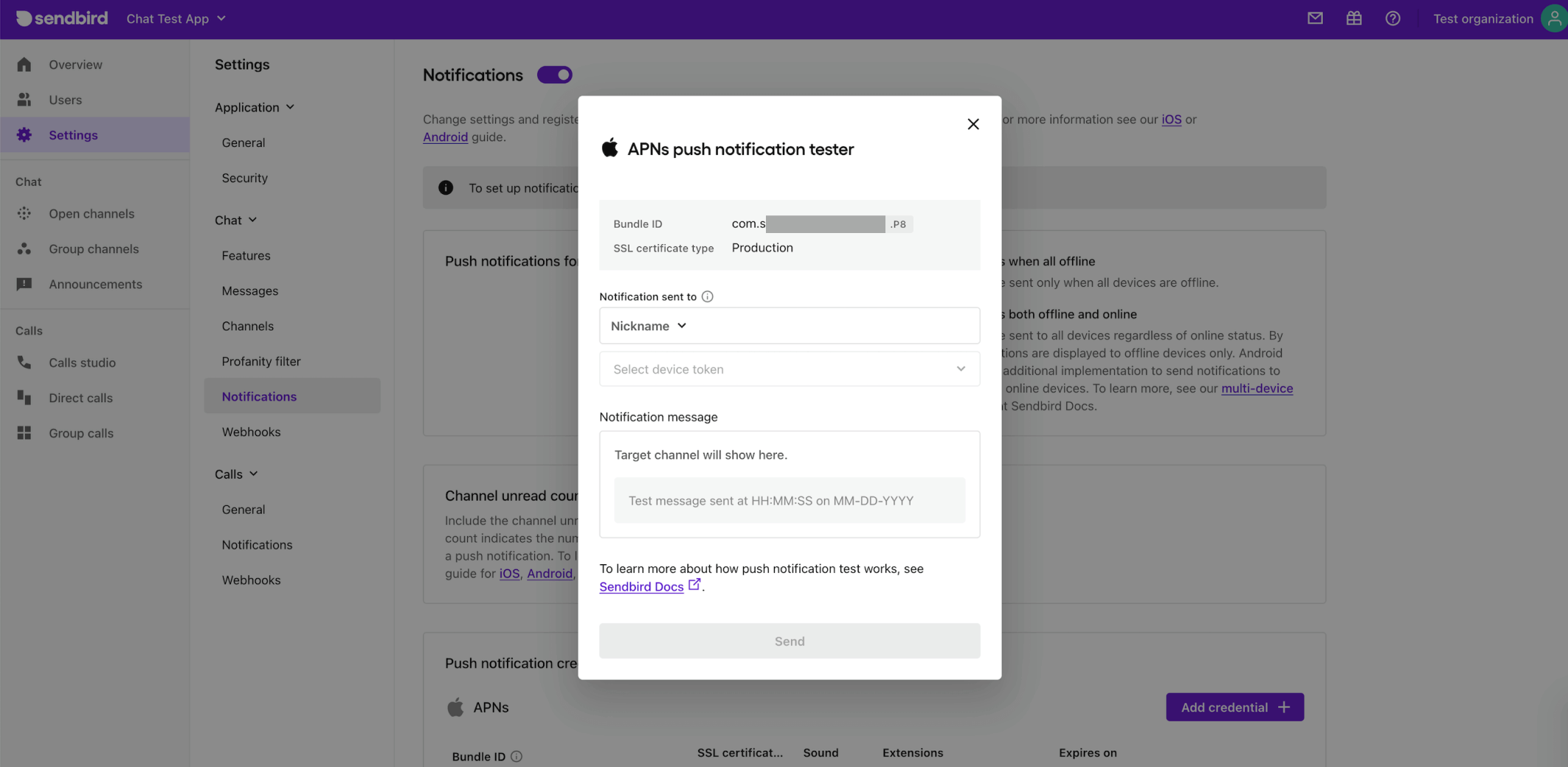Viewport: 1568px width, 767px height.
Task: Open the multi-device link
Action: click(x=1257, y=388)
